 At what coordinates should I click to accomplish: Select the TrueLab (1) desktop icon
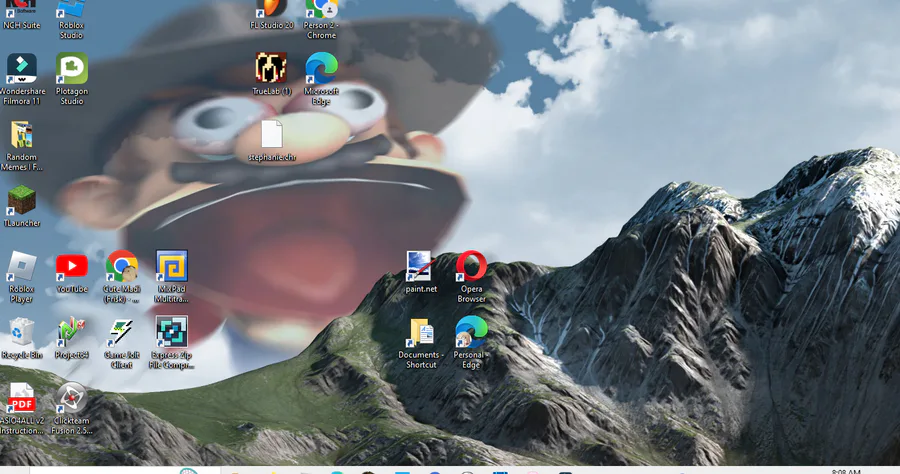[271, 74]
